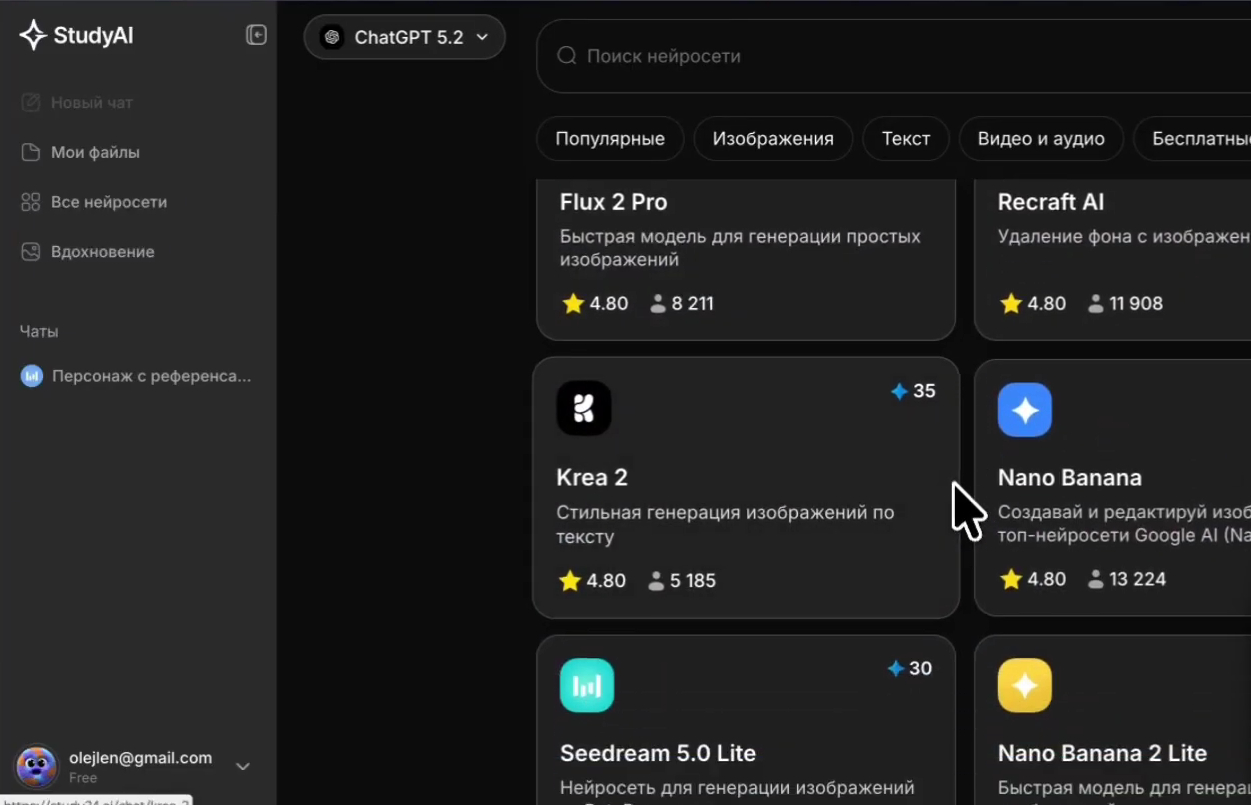This screenshot has height=805, width=1251.
Task: Click the Поиск нейросети search field
Action: (x=894, y=56)
